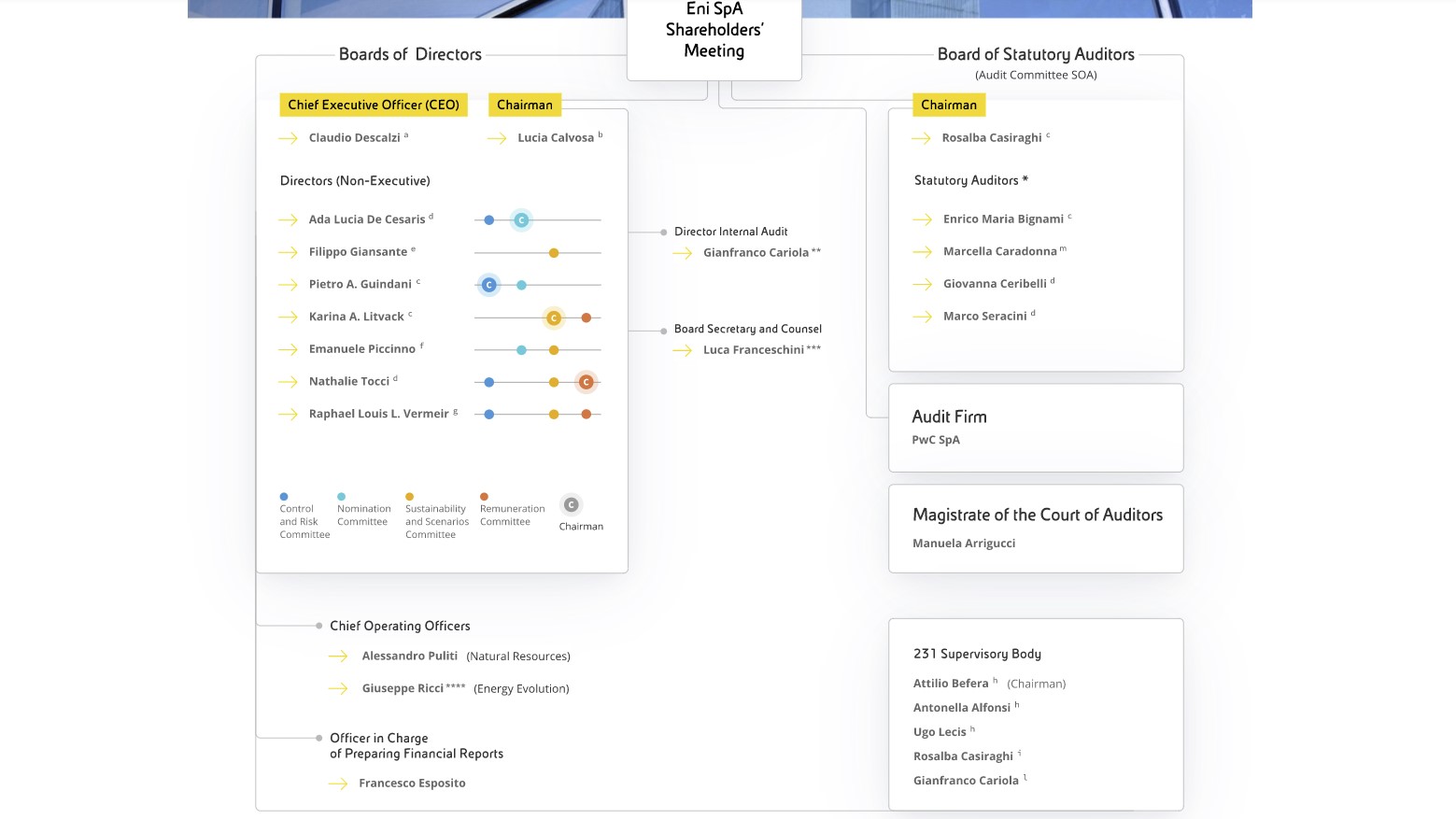Screen dimensions: 1456x819
Task: Click the blue dot in Nathalie Tocci row
Action: pos(489,382)
